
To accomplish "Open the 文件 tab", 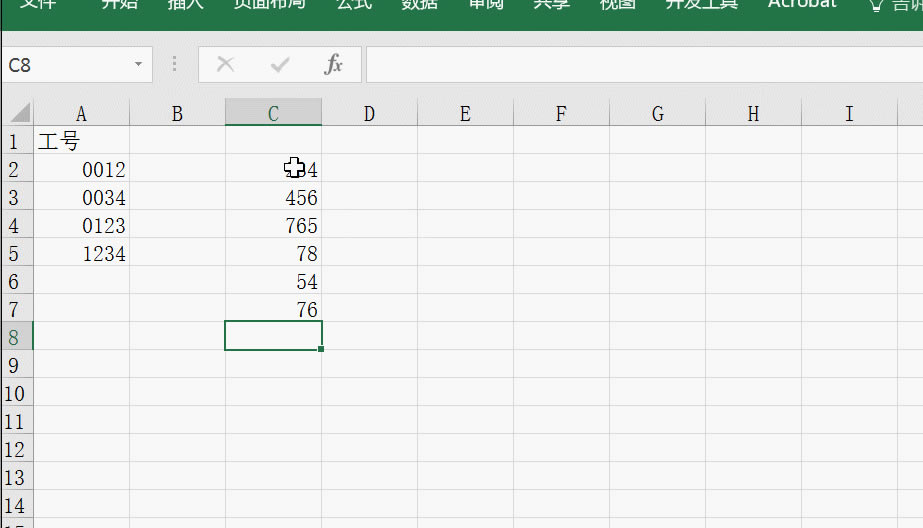I will pyautogui.click(x=38, y=5).
